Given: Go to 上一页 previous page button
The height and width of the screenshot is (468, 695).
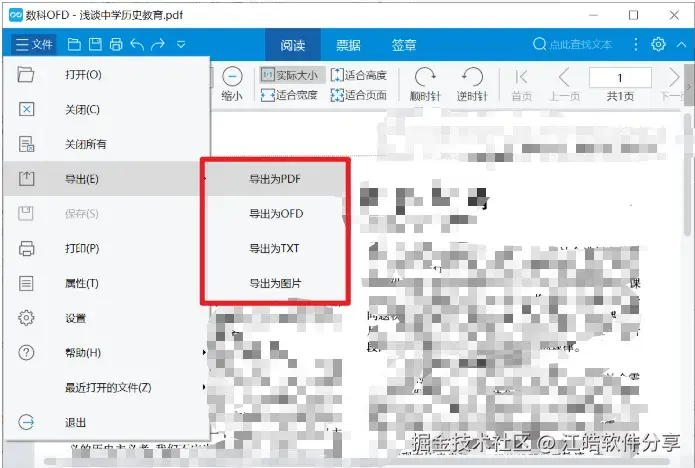Looking at the screenshot, I should [x=564, y=85].
